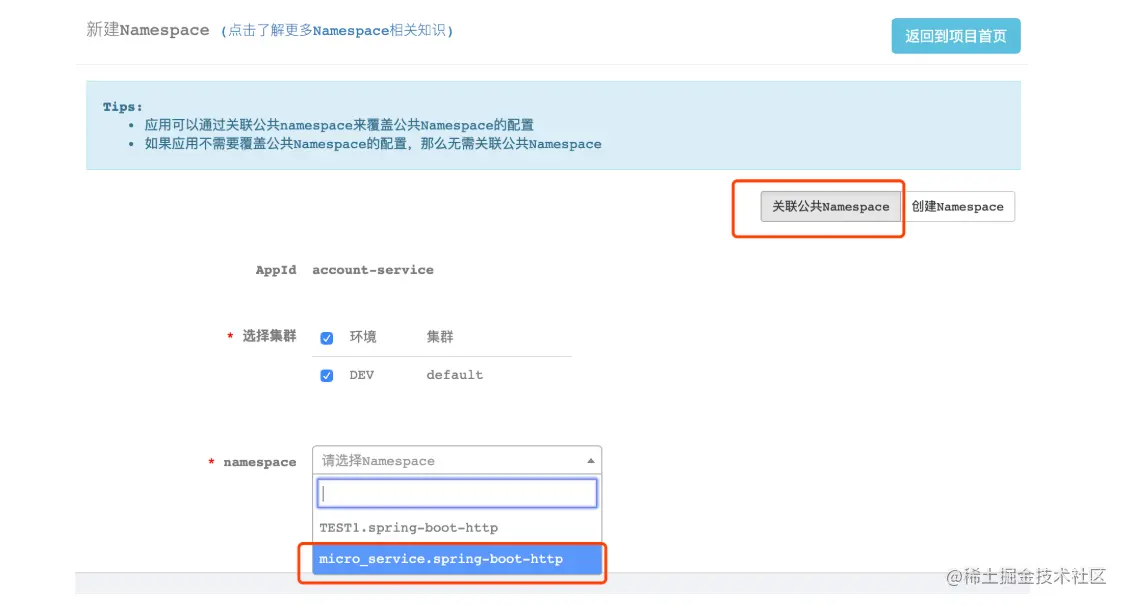Viewport: 1125px width, 605px height.
Task: Uncheck the DEV cluster checkbox
Action: click(326, 375)
